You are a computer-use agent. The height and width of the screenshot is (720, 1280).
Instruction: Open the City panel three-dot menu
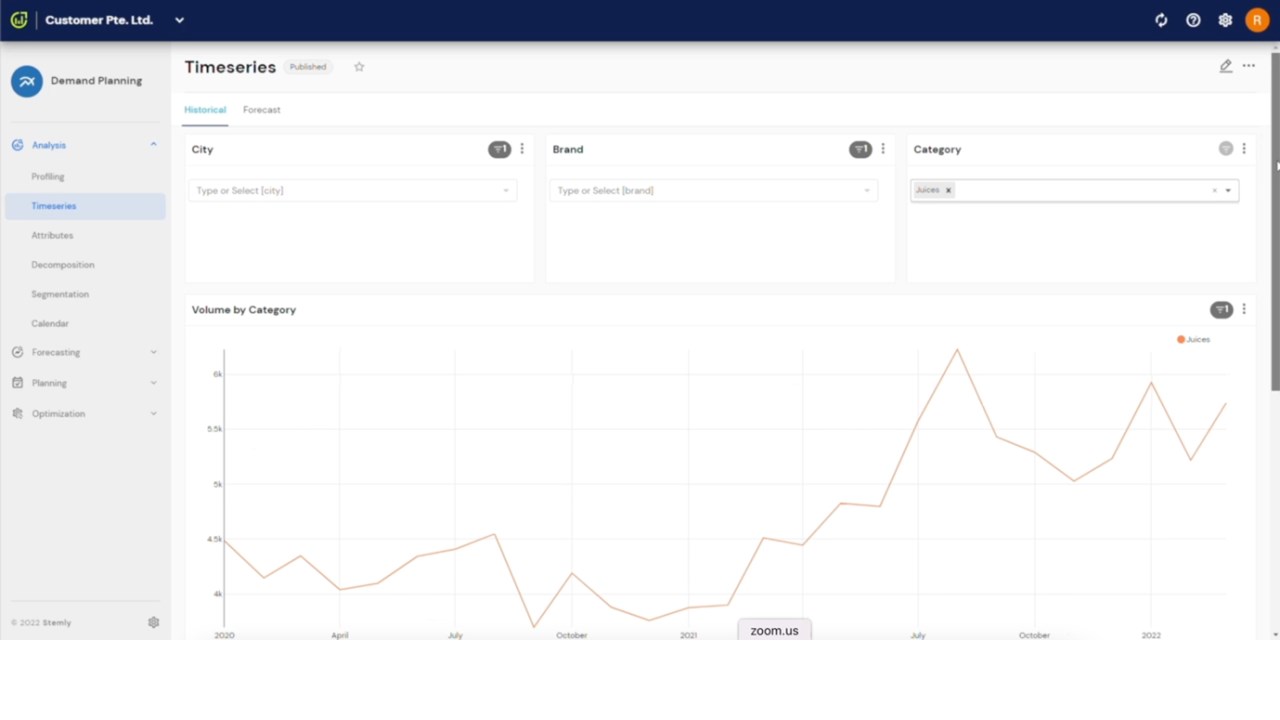pos(521,149)
